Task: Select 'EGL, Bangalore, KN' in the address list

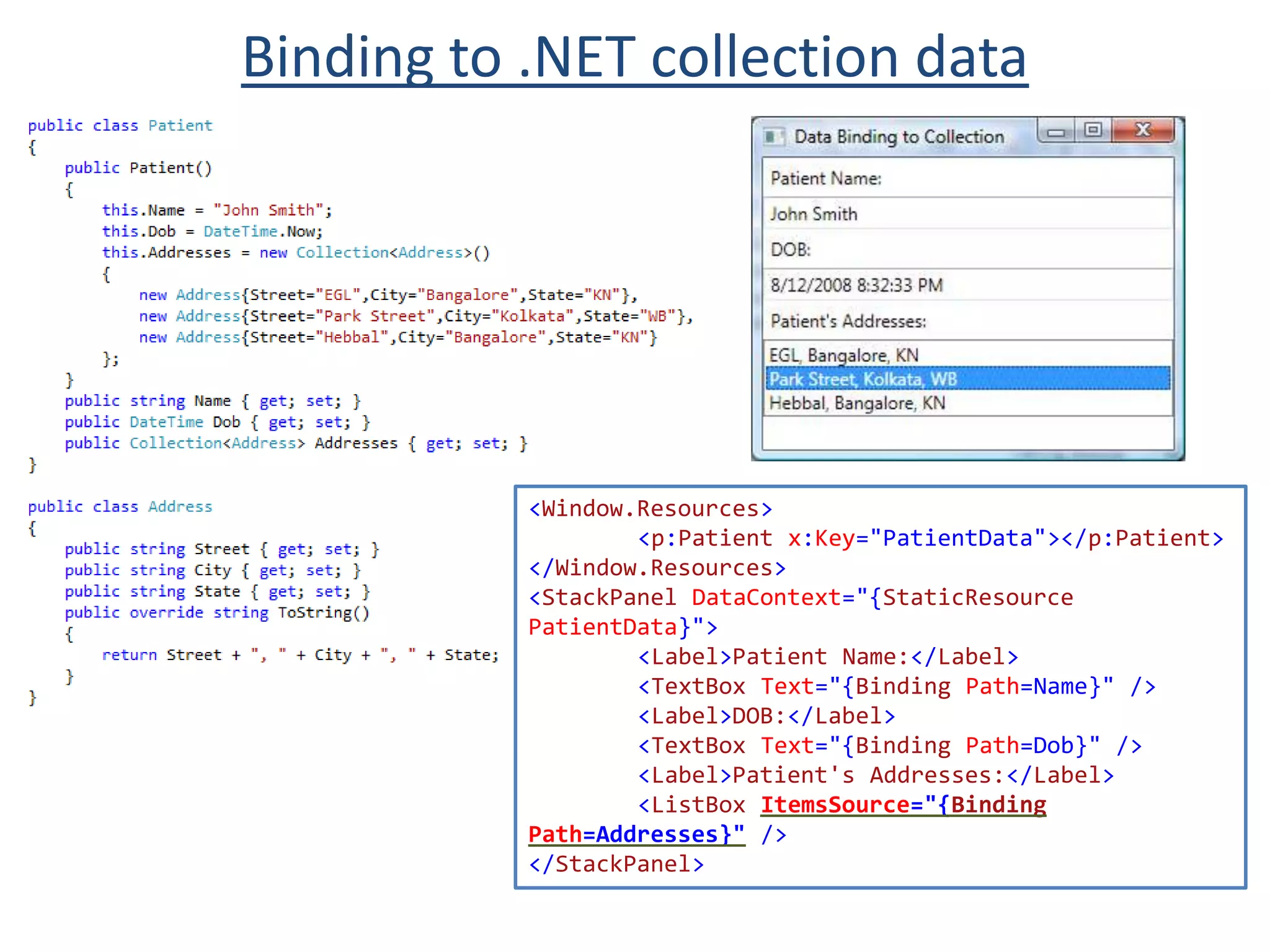Action: pos(968,355)
